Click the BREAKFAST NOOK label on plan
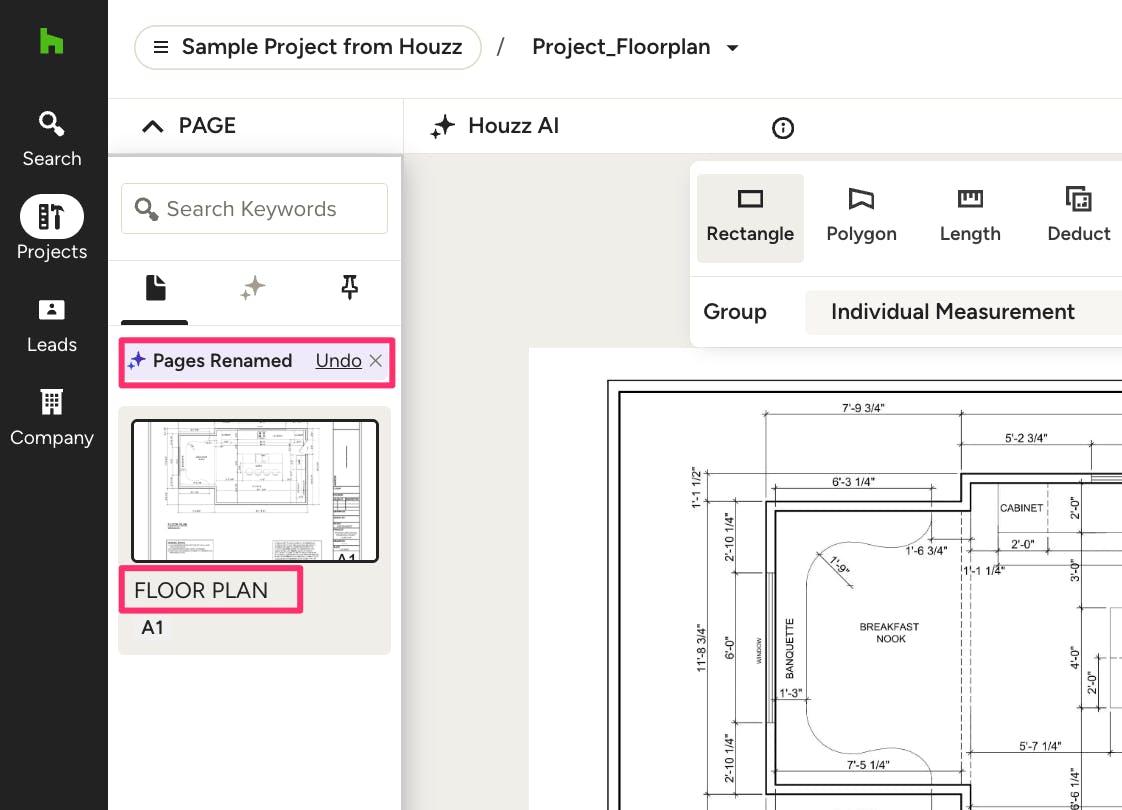1122x810 pixels. point(889,633)
